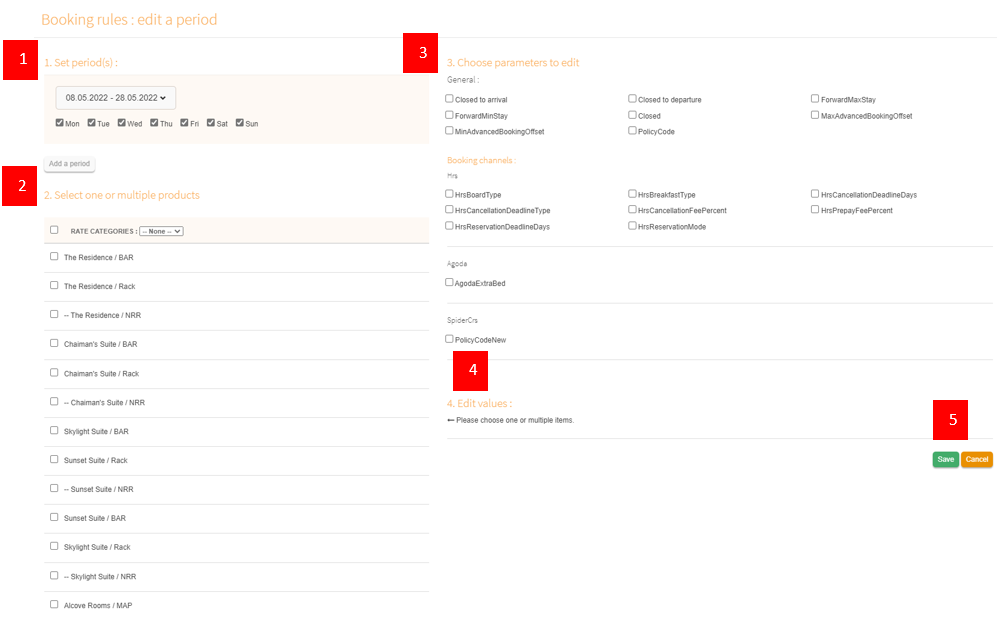Image resolution: width=997 pixels, height=618 pixels.
Task: Enable the PolicyCodeNew checkbox under SpiderCrs
Action: point(450,339)
